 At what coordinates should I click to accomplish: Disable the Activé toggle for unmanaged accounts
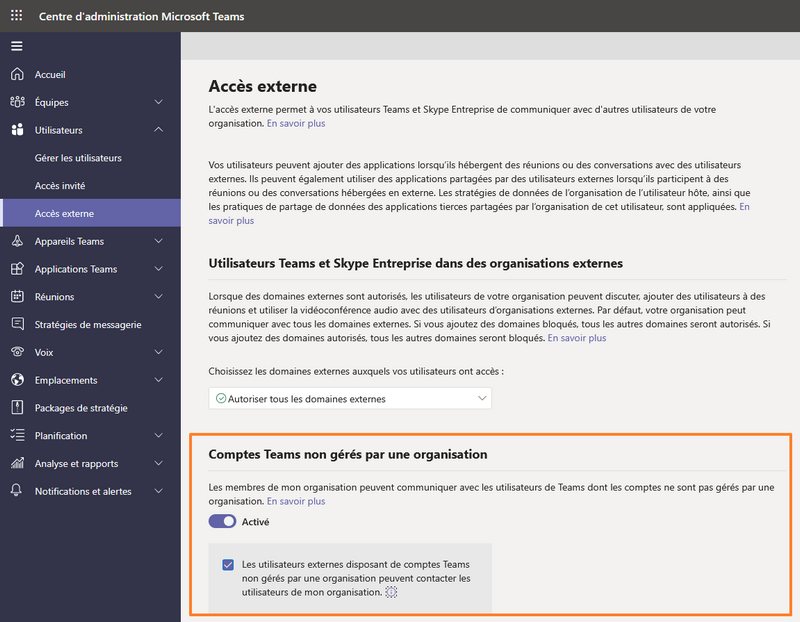click(222, 521)
